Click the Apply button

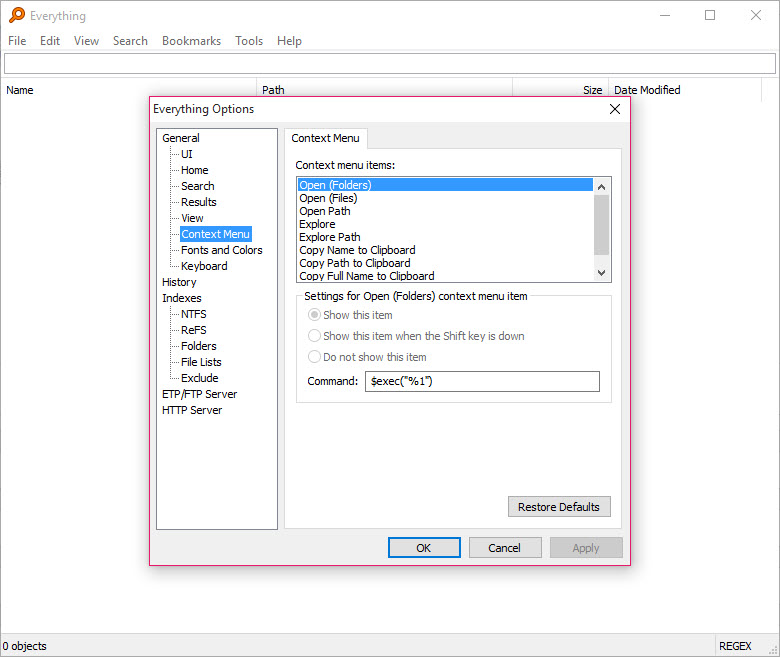585,548
